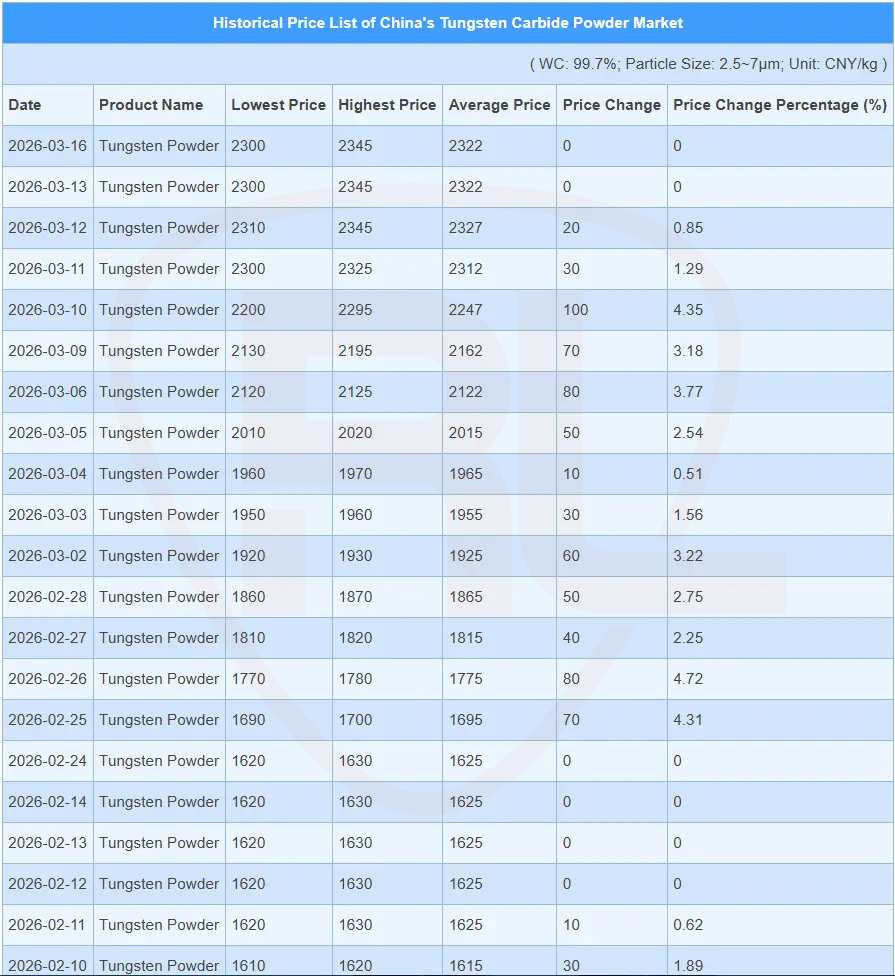This screenshot has width=895, height=976.
Task: Click the Highest Price column header
Action: (x=387, y=105)
